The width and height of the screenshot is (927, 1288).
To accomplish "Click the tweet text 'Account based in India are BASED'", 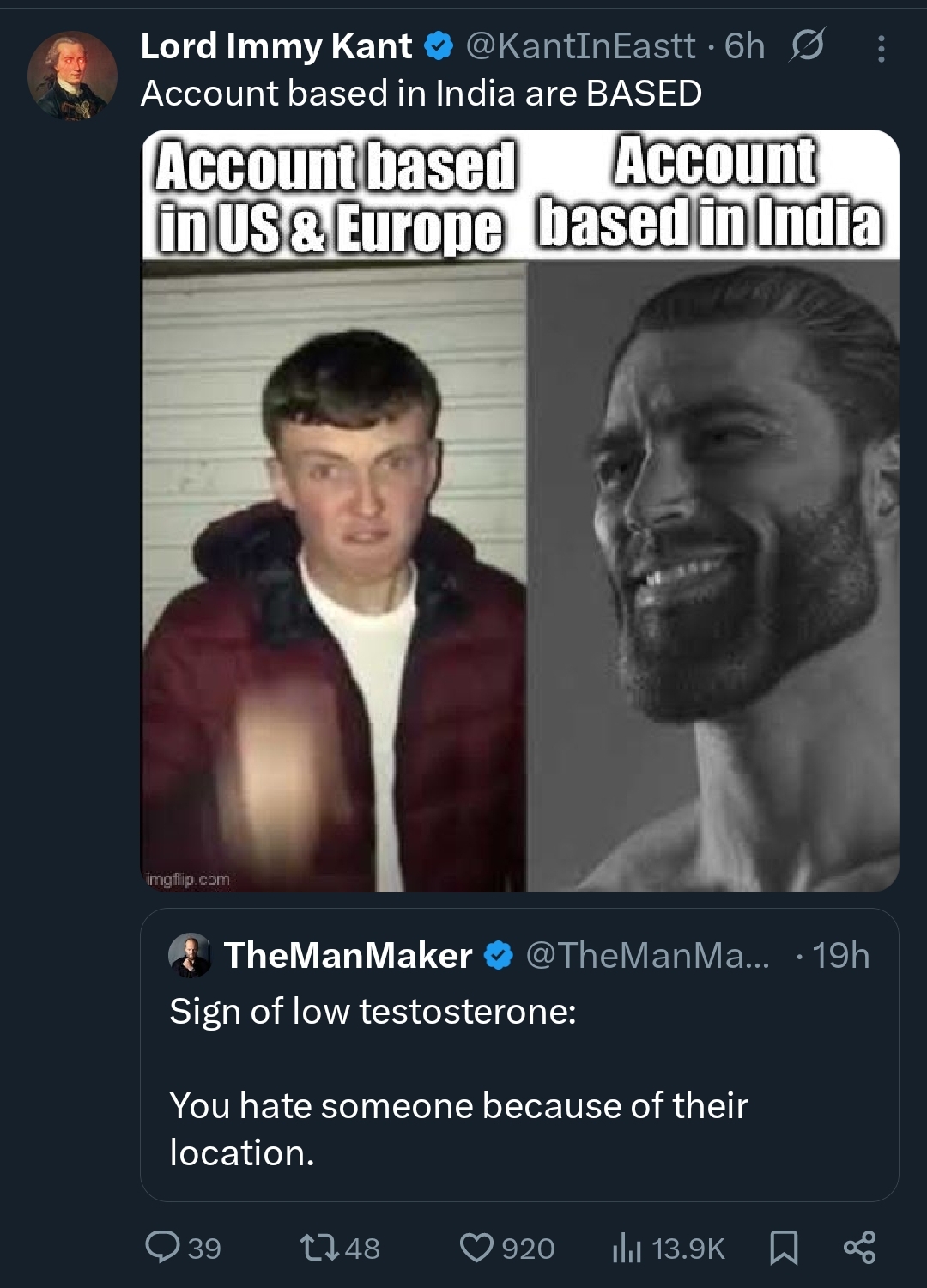I will tap(421, 93).
